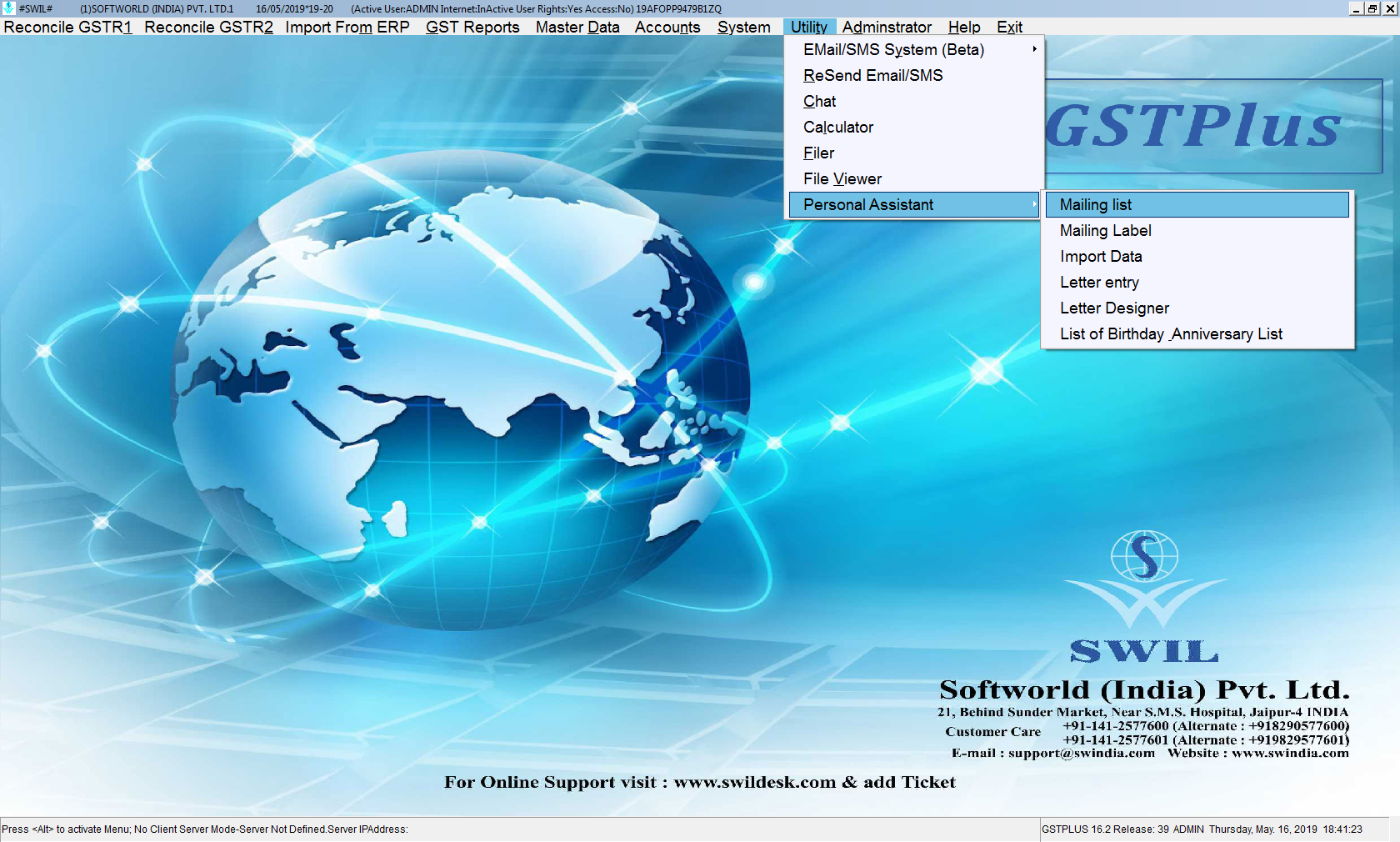The image size is (1400, 842).
Task: Expand the EMail/SMS System (Beta) submenu
Action: pos(914,50)
